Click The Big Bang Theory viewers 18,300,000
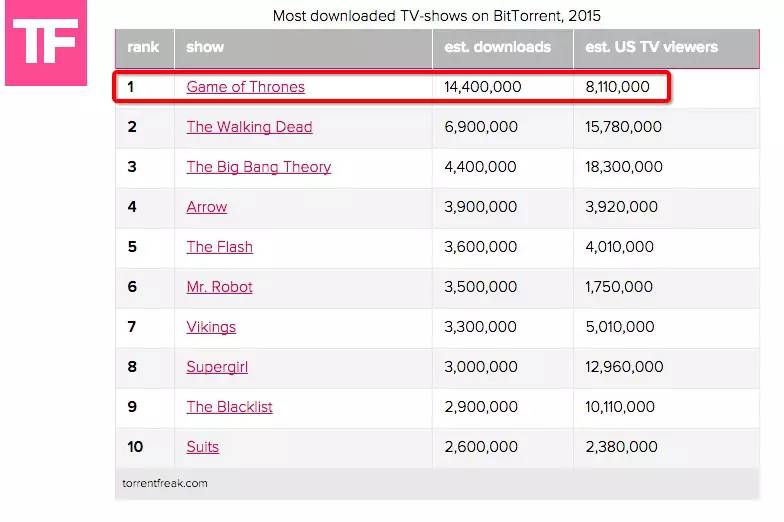Viewport: 784px width, 522px height. point(624,167)
